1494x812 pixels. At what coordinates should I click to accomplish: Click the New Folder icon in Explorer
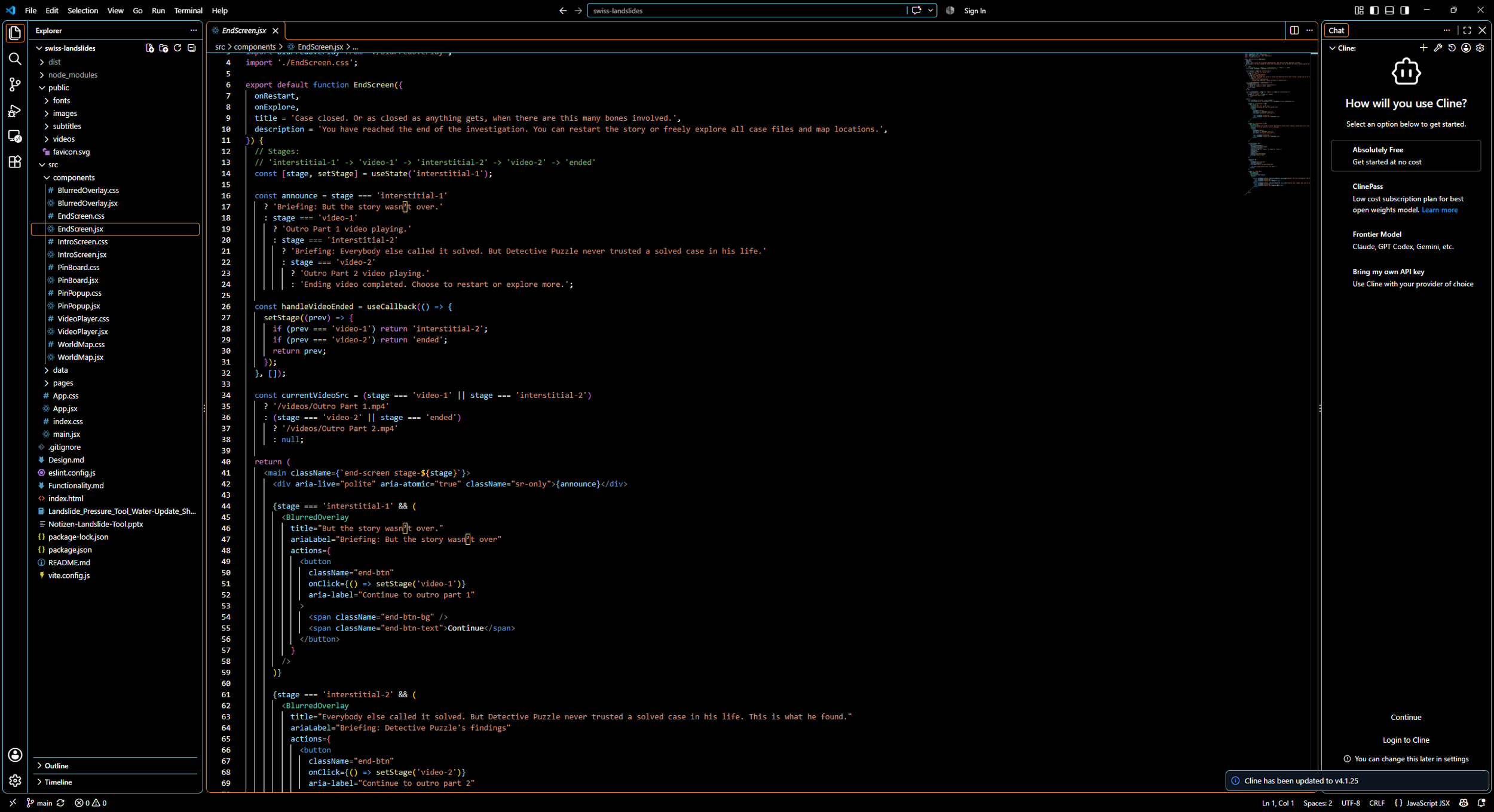[x=163, y=48]
